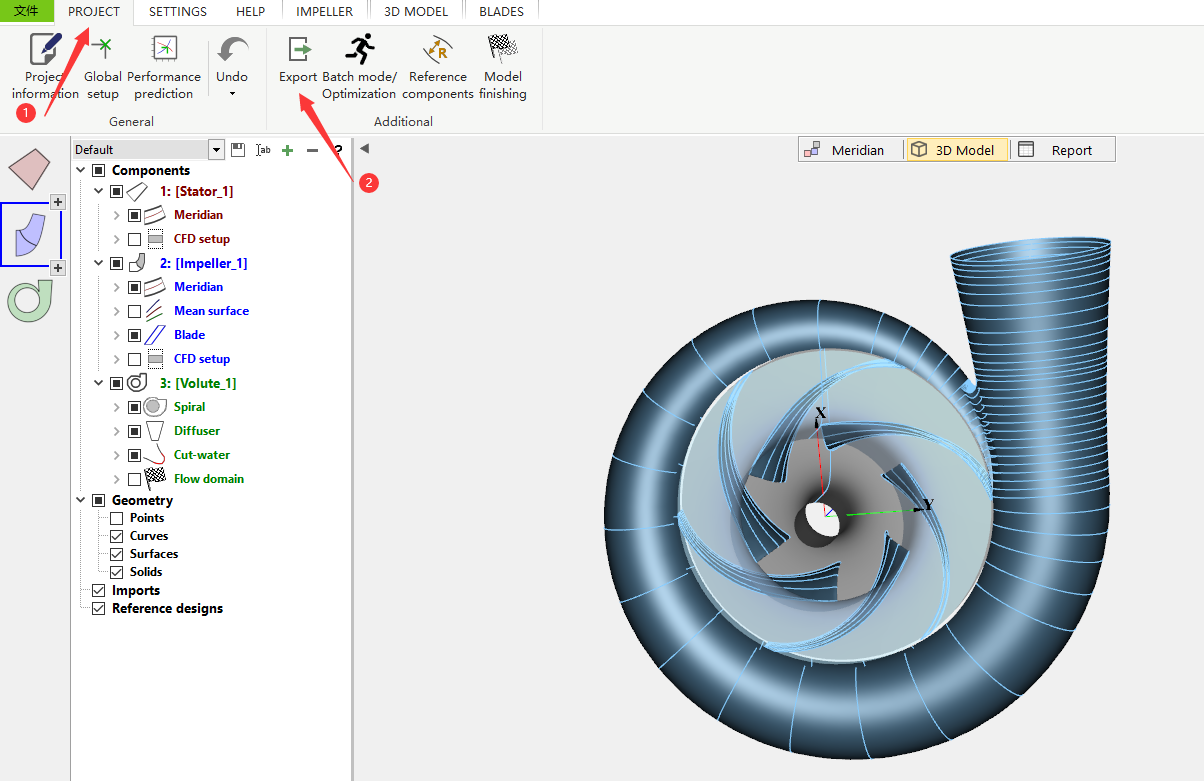Enable the Points geometry checkbox
The width and height of the screenshot is (1204, 781).
point(117,518)
